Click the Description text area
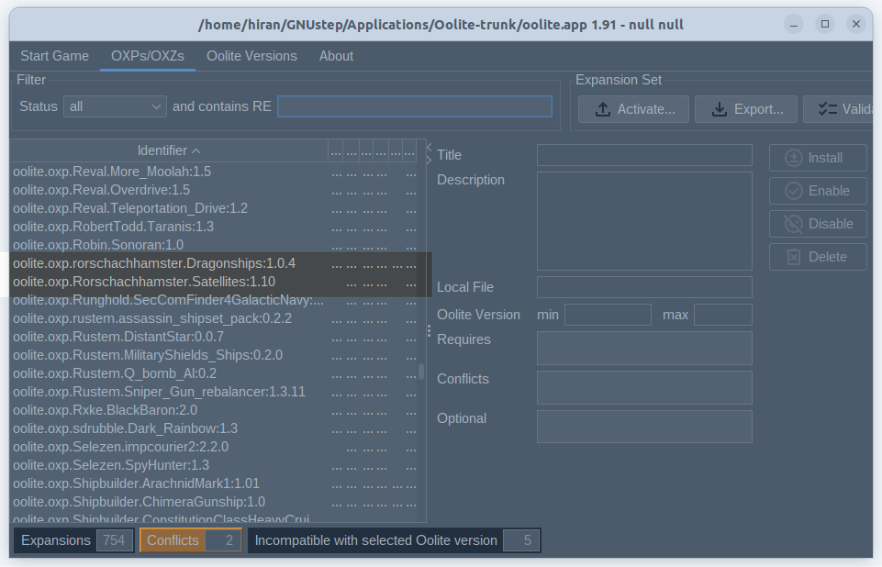This screenshot has height=567, width=882. click(645, 221)
